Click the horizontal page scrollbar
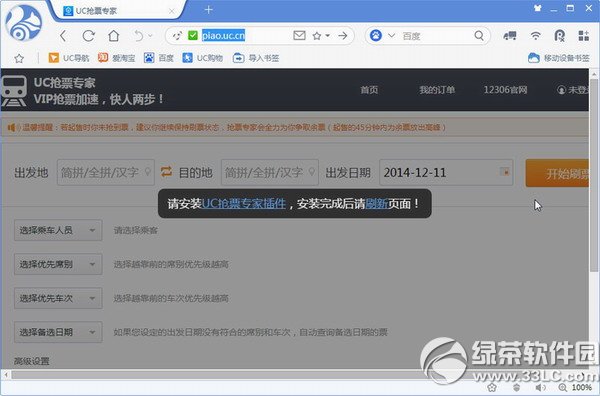This screenshot has height=396, width=600. point(295,375)
